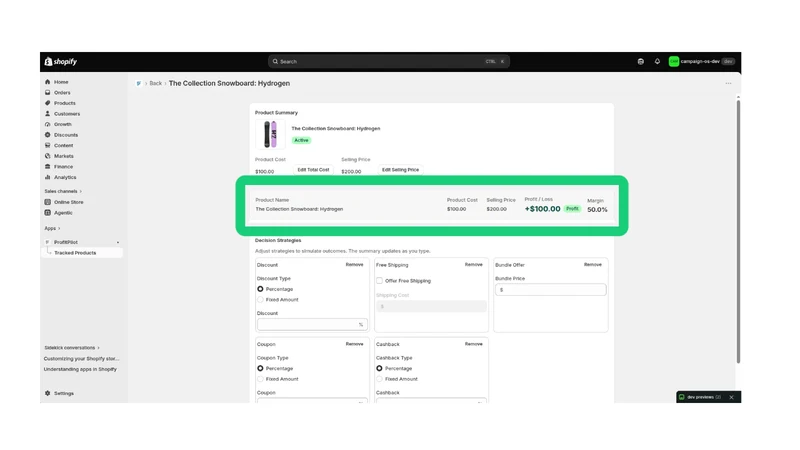Expand the Apps section chevron
Screen dimensions: 800x450
click(x=59, y=229)
